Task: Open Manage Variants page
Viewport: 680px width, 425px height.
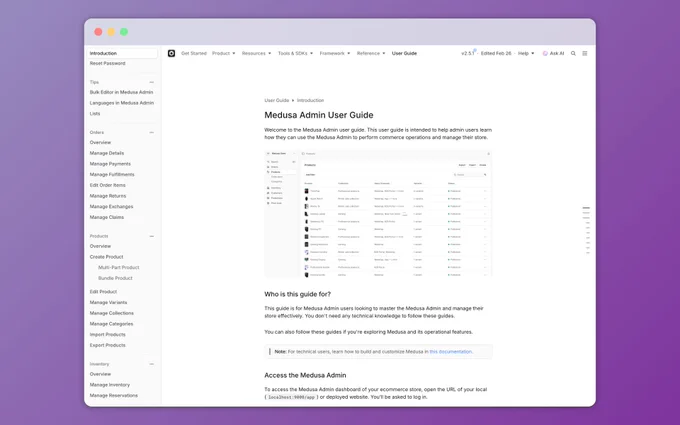Action: (x=108, y=303)
